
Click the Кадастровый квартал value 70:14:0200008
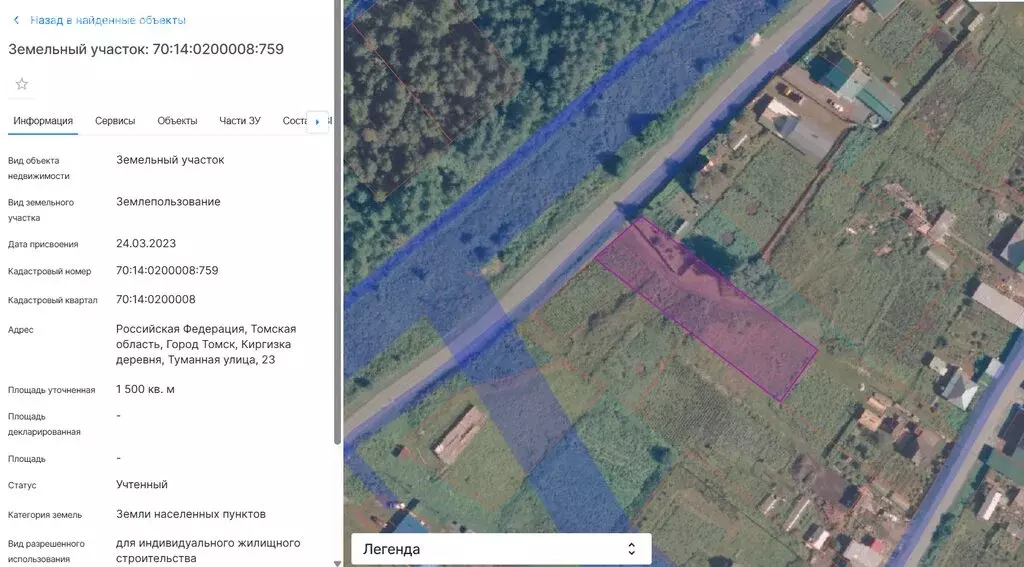[156, 299]
